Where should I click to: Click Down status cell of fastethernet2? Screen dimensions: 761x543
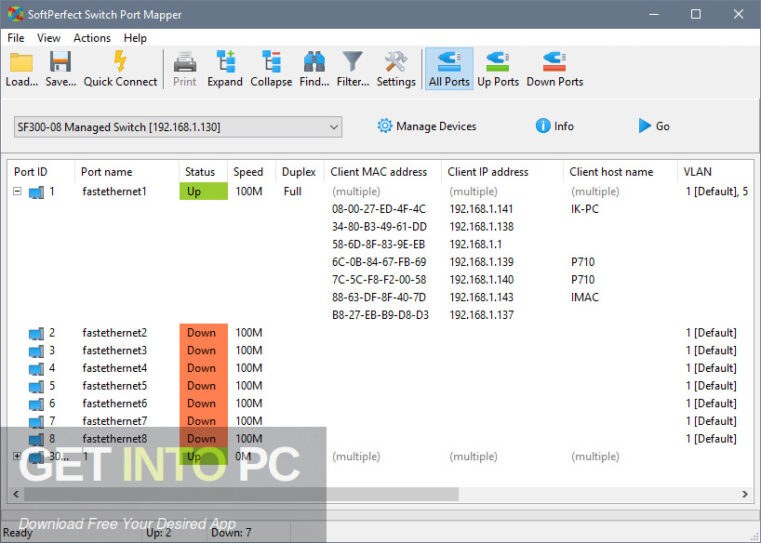click(203, 332)
